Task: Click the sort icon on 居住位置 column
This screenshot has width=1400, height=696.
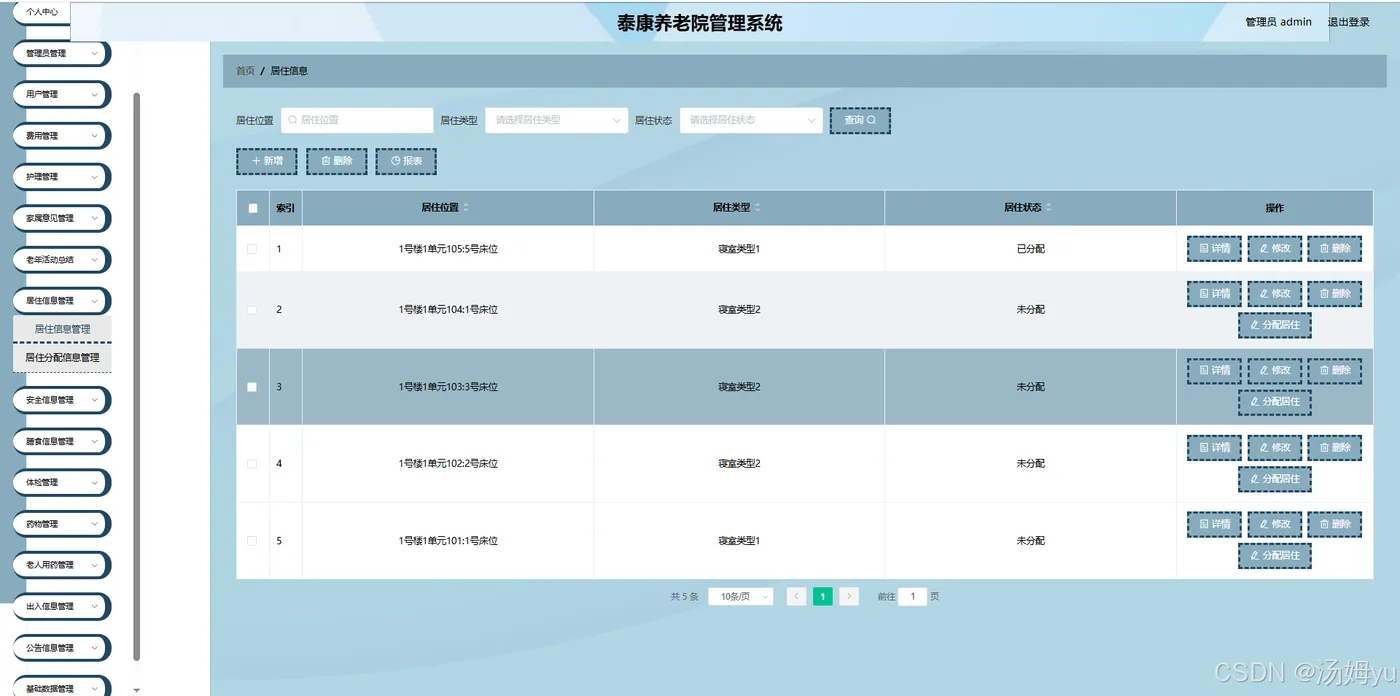Action: coord(466,208)
